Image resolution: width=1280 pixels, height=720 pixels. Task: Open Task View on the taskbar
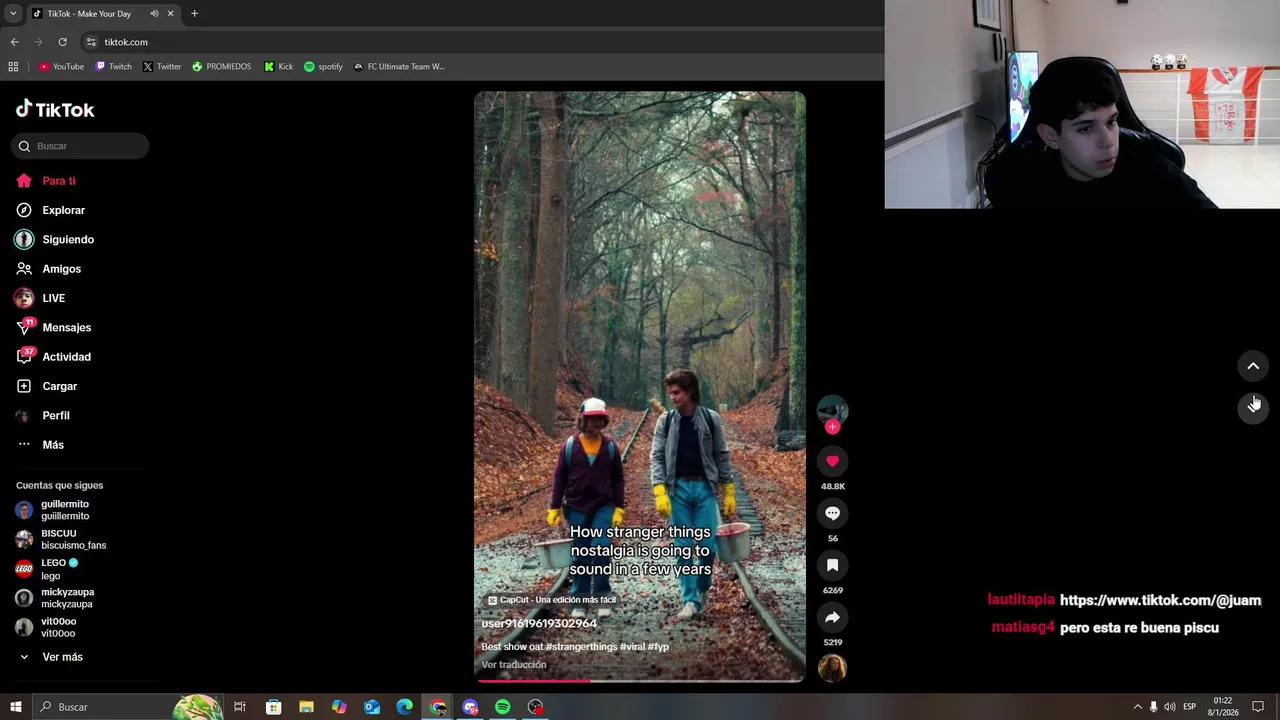click(240, 707)
